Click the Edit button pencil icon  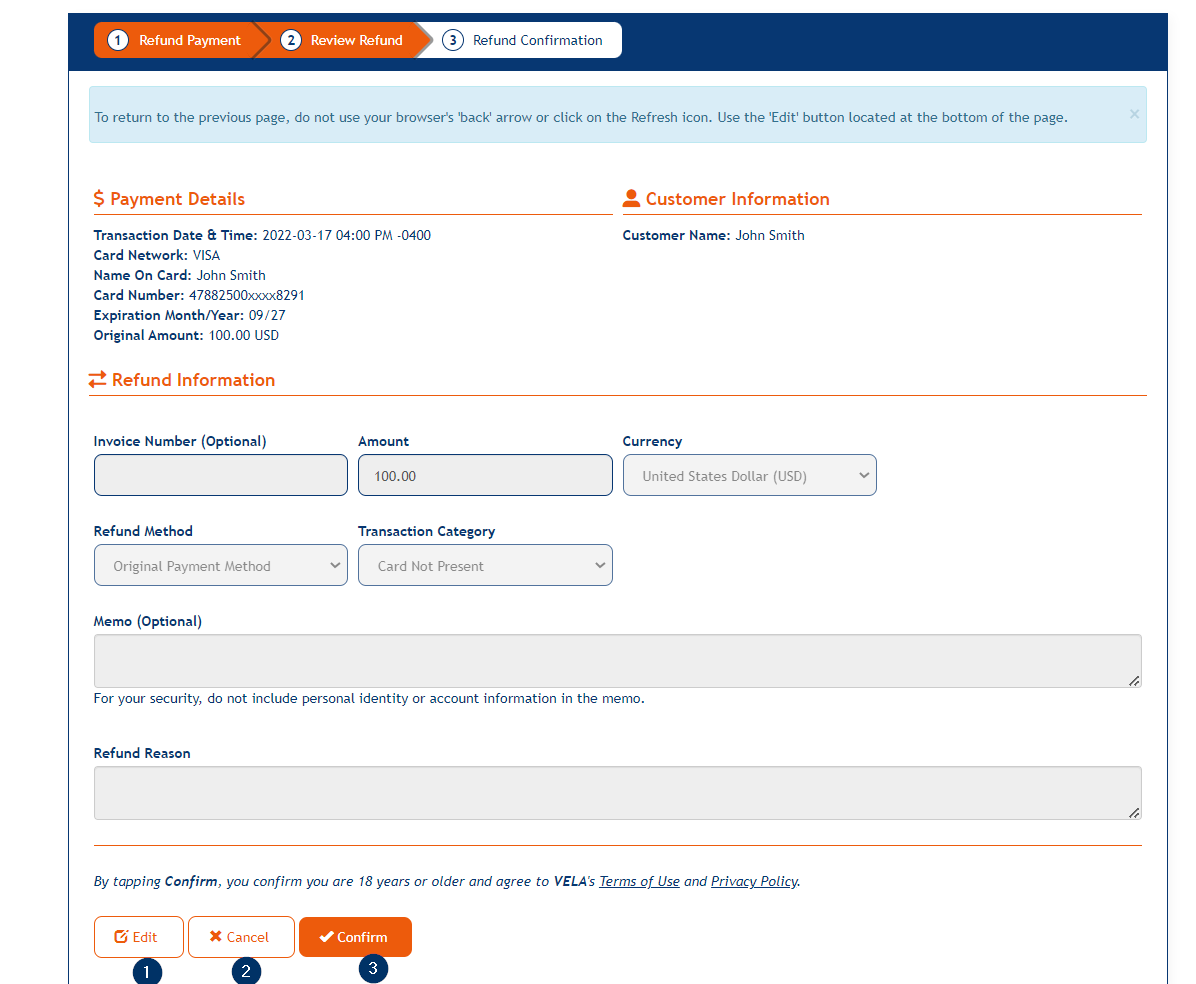click(121, 937)
